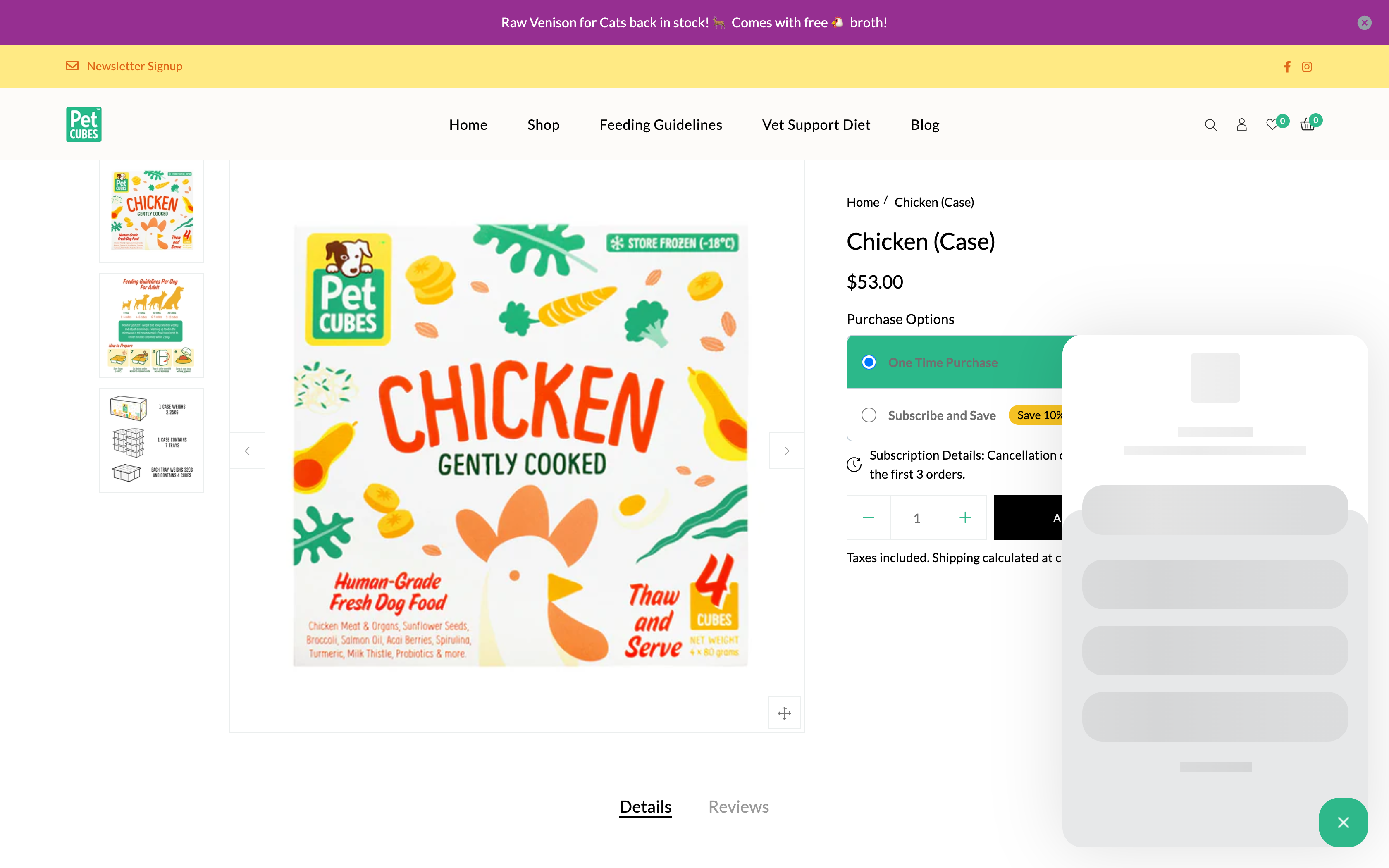Open the wishlist heart icon
This screenshot has width=1389, height=868.
coord(1272,124)
